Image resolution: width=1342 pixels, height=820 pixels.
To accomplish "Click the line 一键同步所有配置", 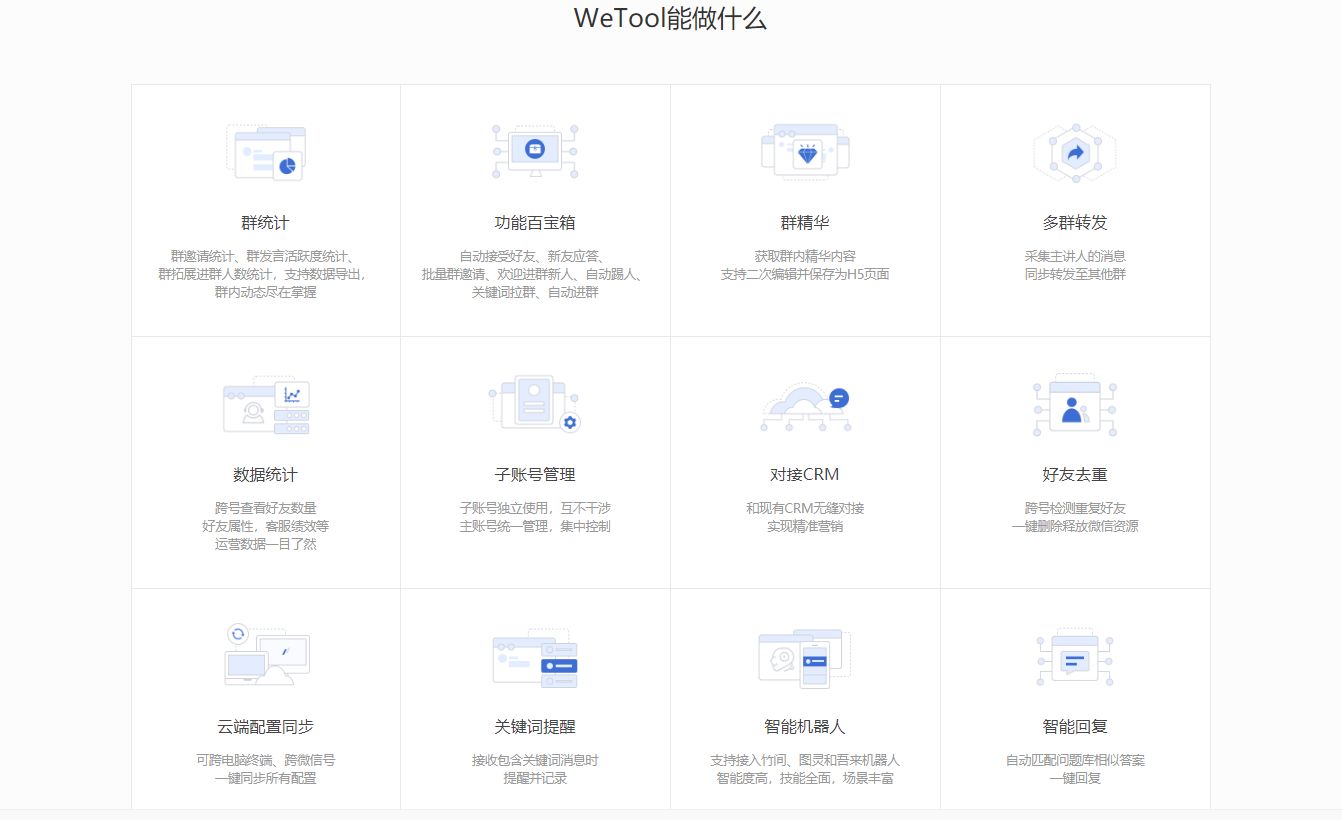I will 265,778.
